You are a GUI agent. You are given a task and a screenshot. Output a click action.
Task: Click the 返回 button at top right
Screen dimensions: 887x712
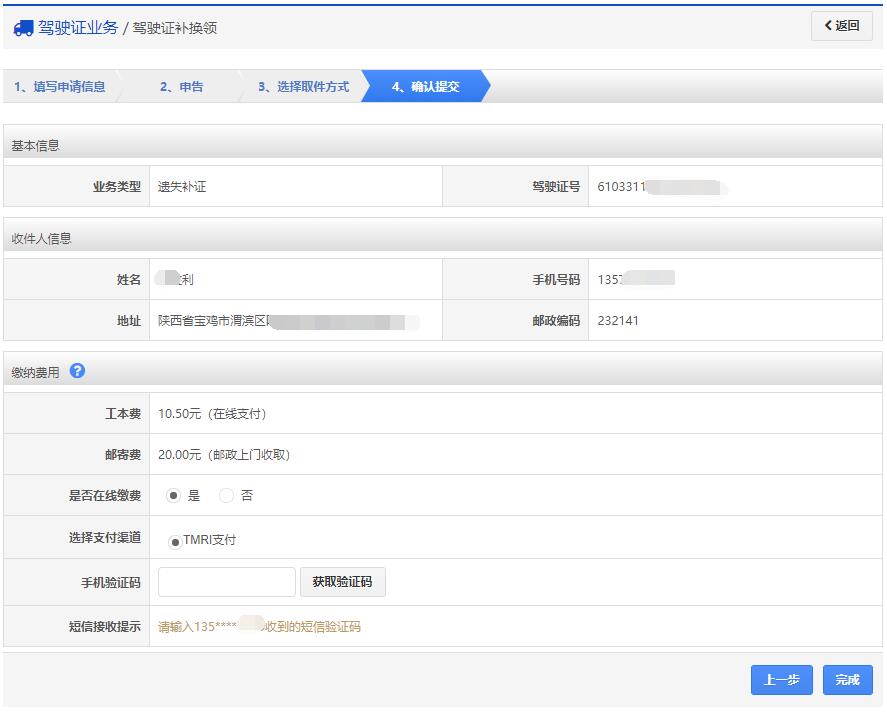[x=842, y=25]
